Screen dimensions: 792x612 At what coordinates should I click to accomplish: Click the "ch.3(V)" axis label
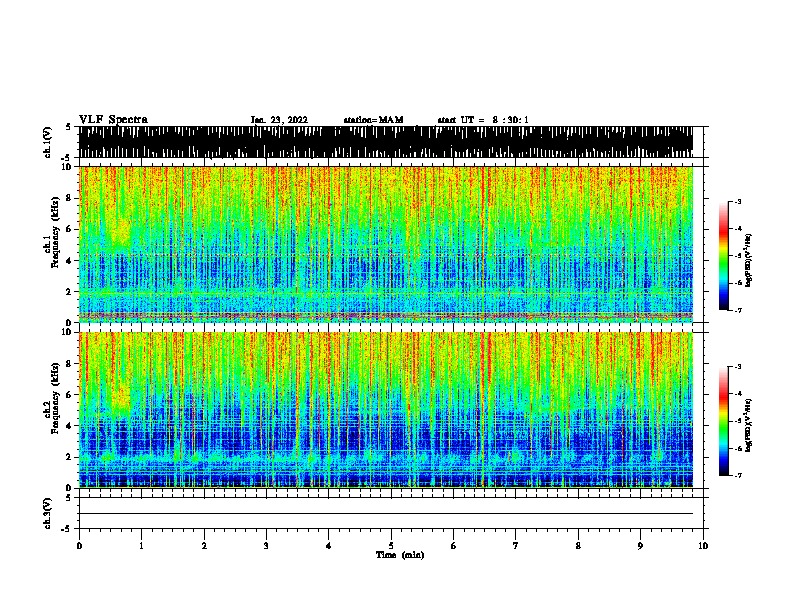(x=47, y=513)
